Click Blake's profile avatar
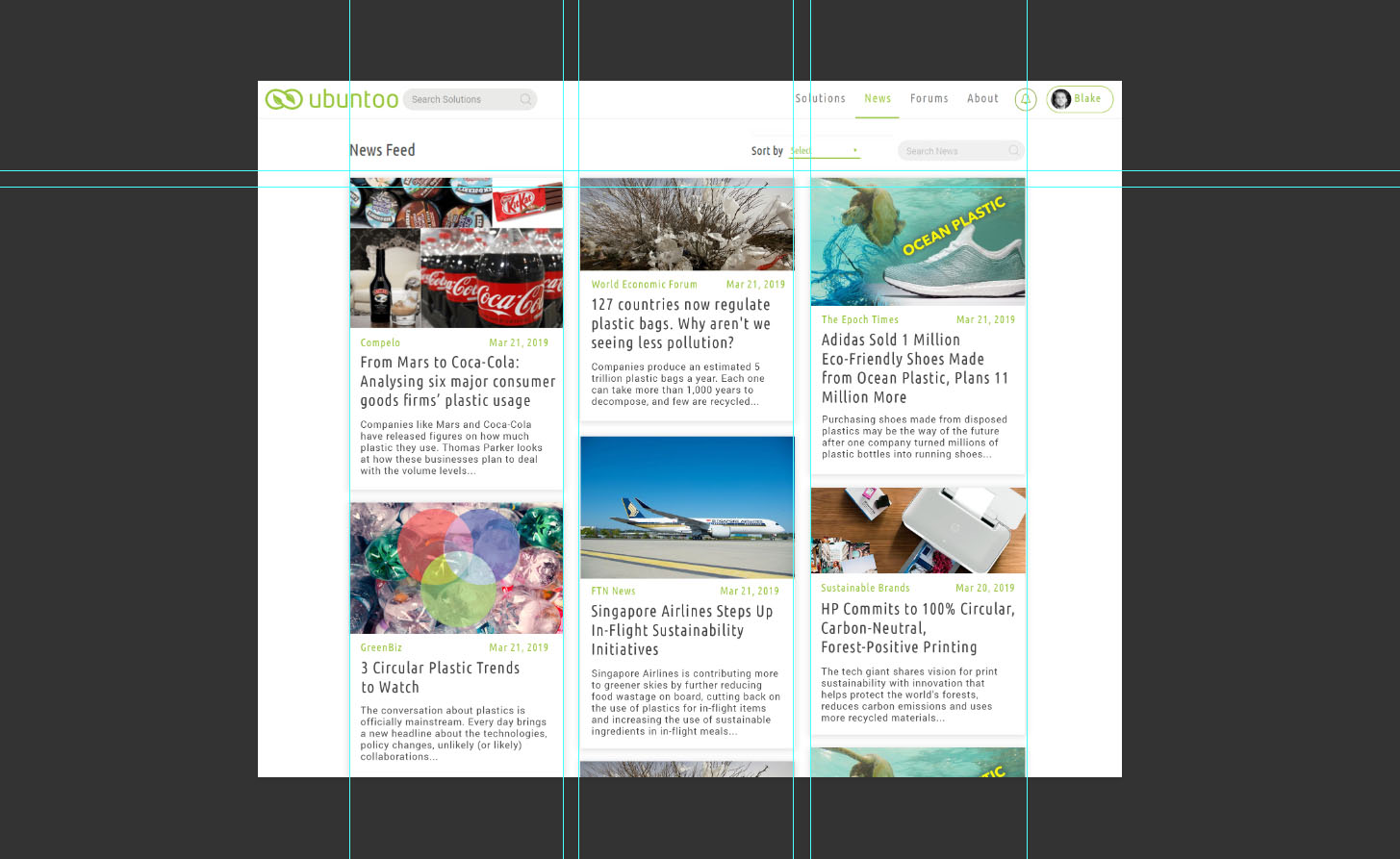This screenshot has width=1400, height=859. [1061, 99]
